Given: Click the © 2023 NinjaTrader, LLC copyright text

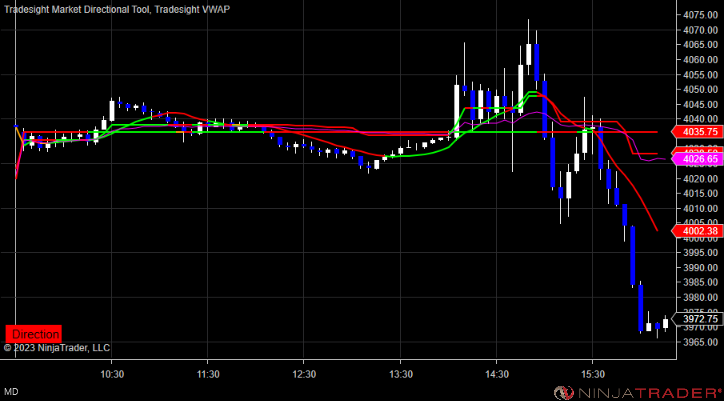Looking at the screenshot, I should coord(57,348).
